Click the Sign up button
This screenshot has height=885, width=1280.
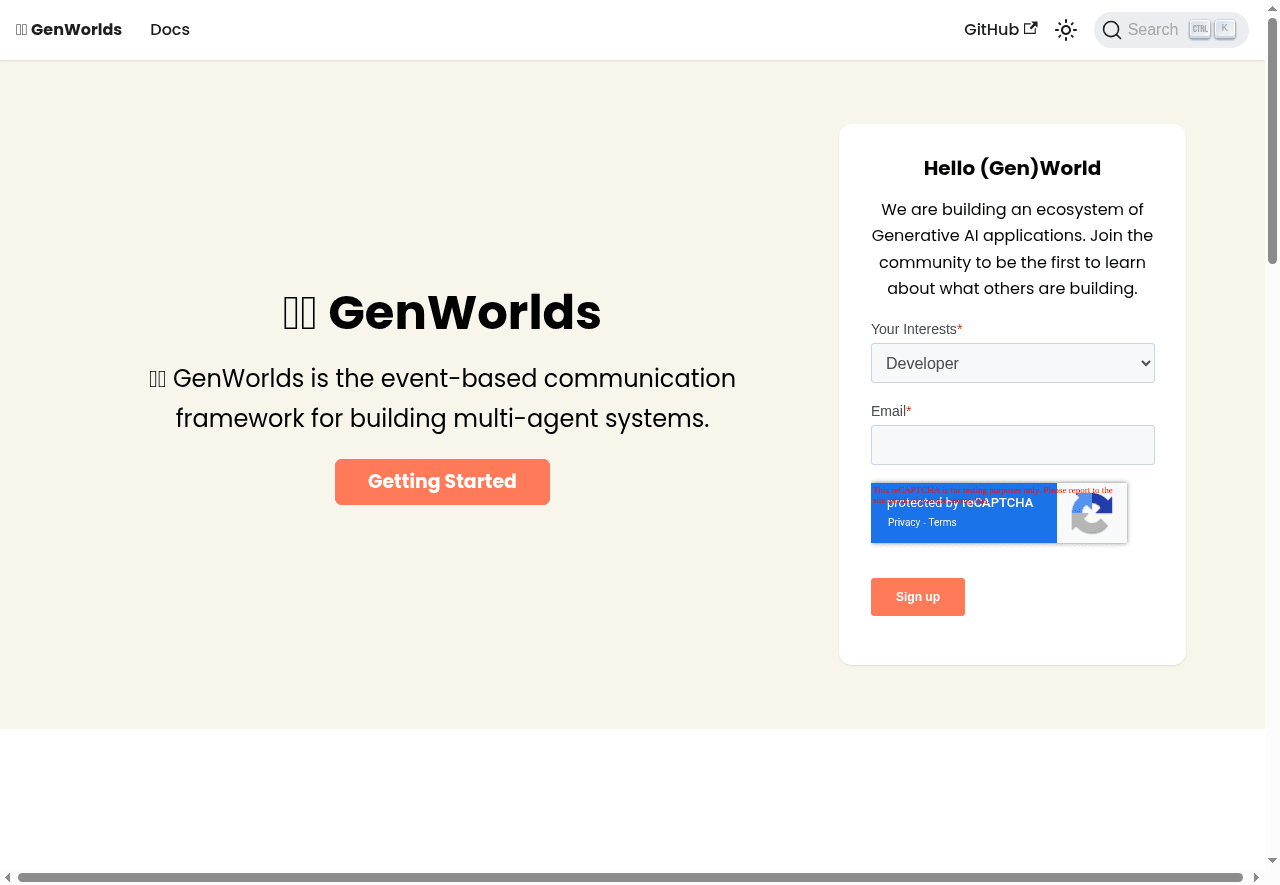[x=917, y=596]
